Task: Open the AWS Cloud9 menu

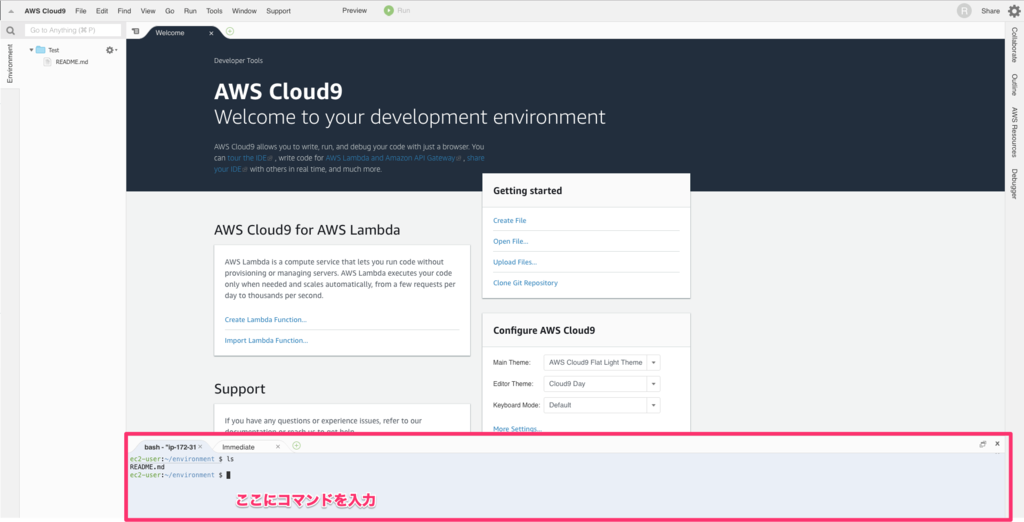Action: click(x=45, y=11)
